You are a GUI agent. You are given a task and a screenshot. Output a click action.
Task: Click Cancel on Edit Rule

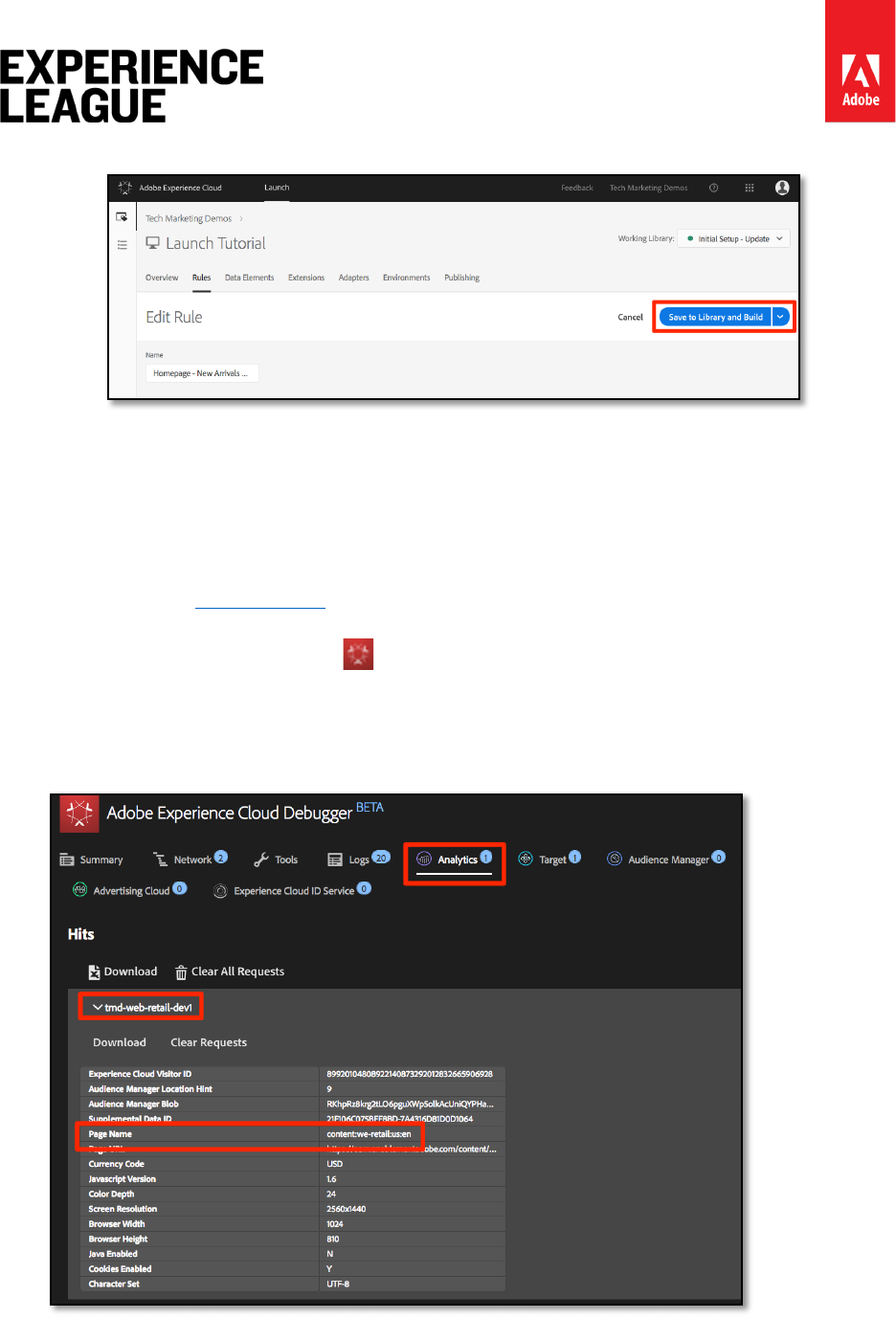pos(631,317)
